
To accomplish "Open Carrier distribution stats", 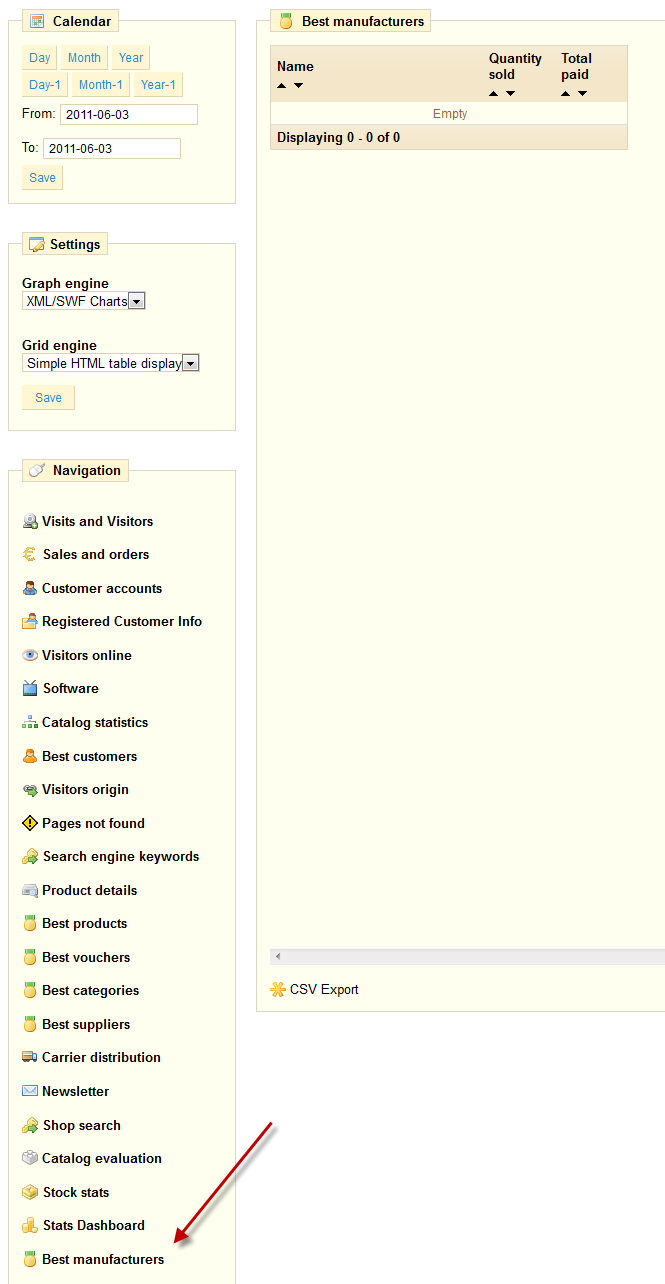I will pos(101,1057).
